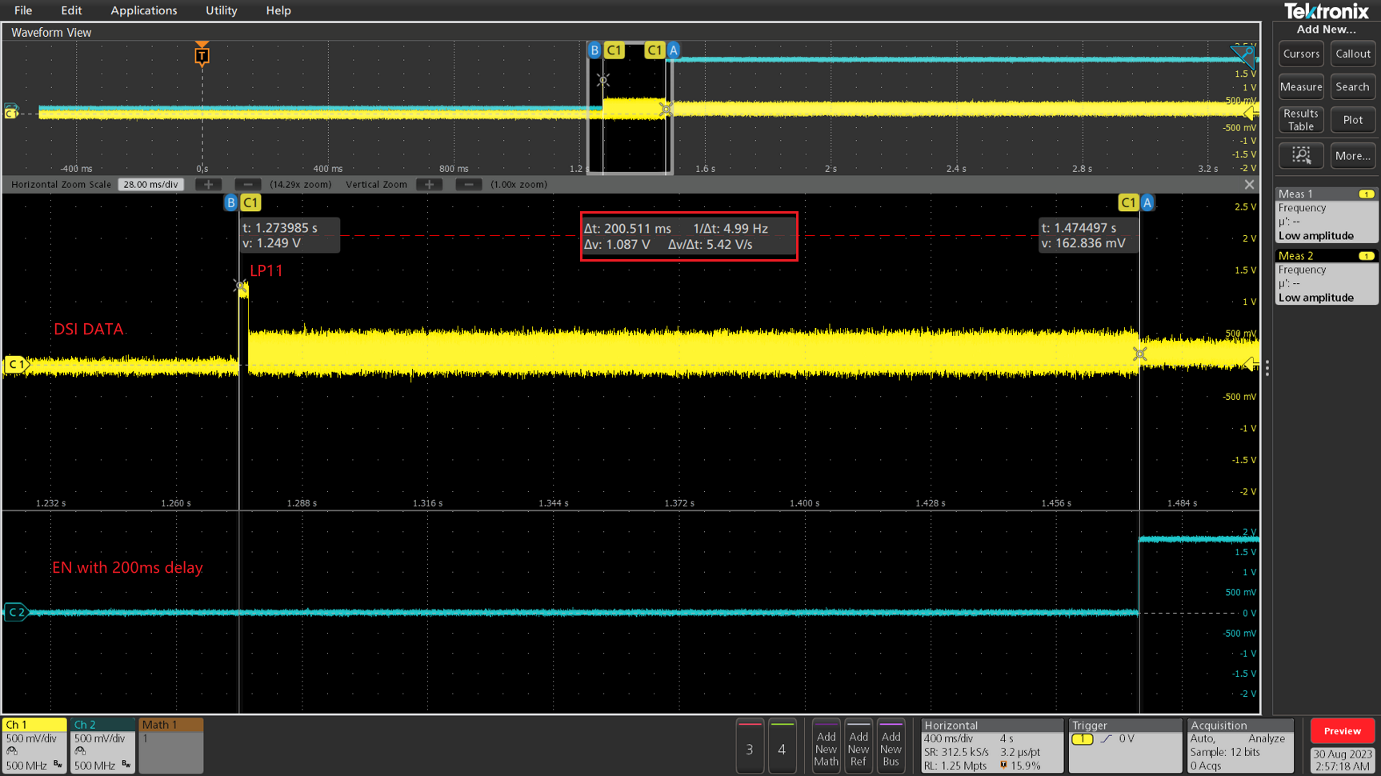This screenshot has width=1381, height=776.
Task: Click the date and time badge
Action: tap(1342, 759)
